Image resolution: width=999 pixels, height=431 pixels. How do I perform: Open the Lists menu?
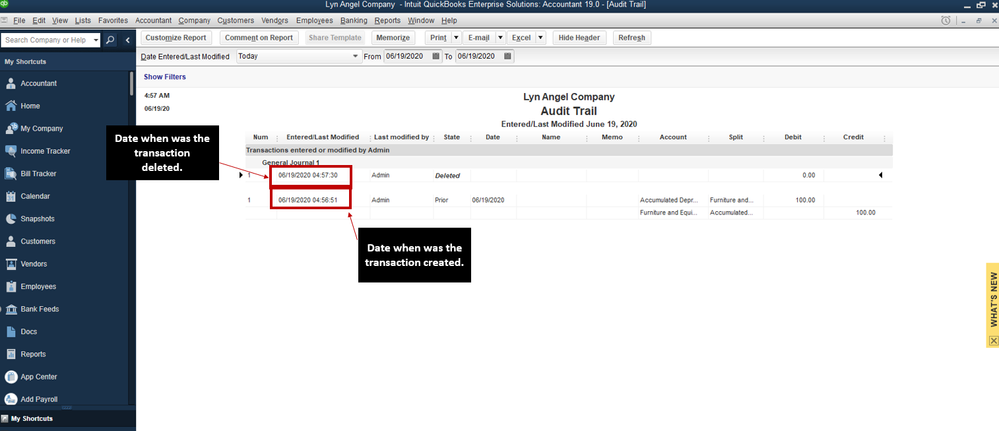pyautogui.click(x=83, y=21)
